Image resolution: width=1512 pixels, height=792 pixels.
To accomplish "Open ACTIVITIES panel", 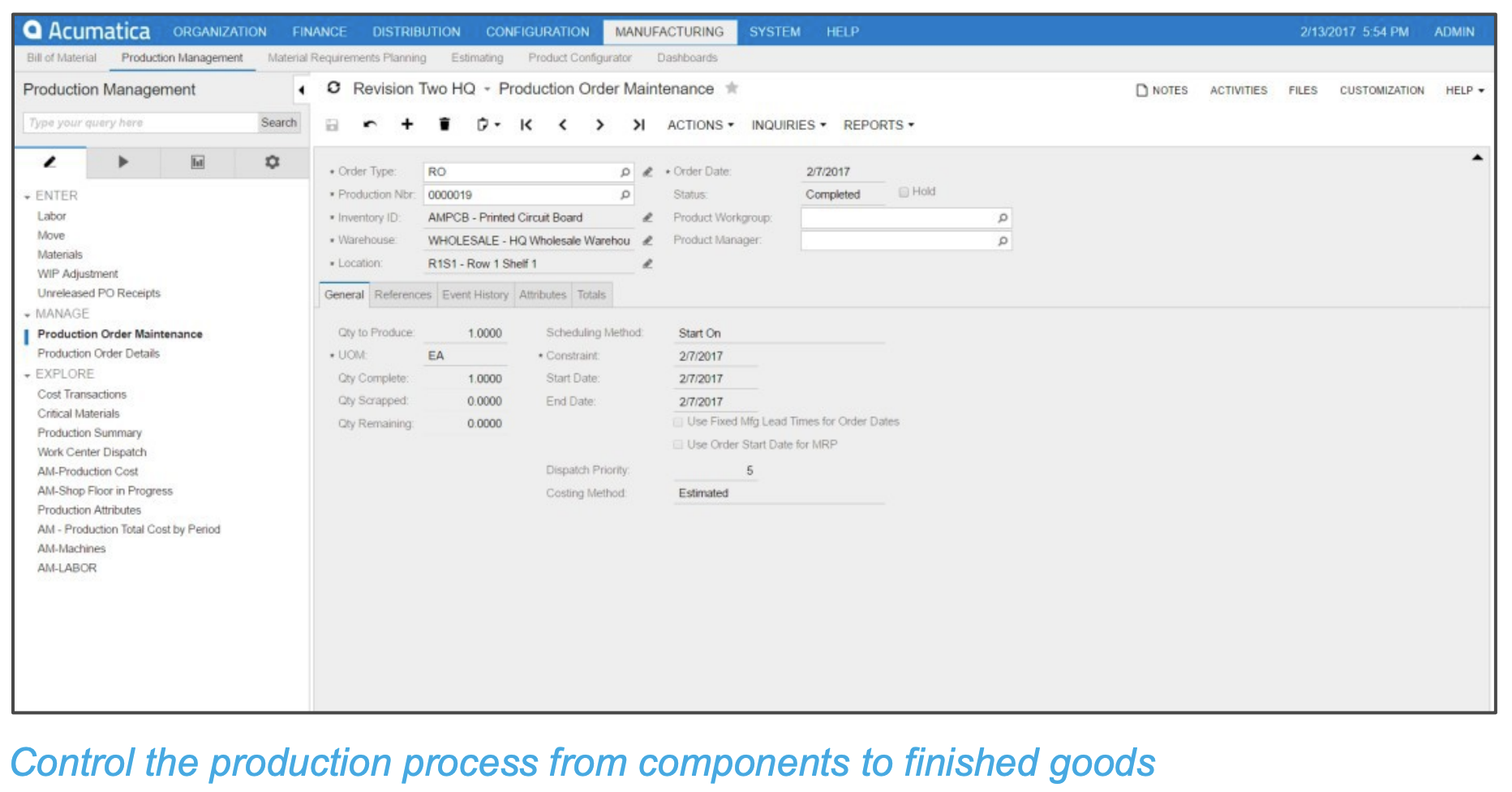I will tap(1238, 90).
